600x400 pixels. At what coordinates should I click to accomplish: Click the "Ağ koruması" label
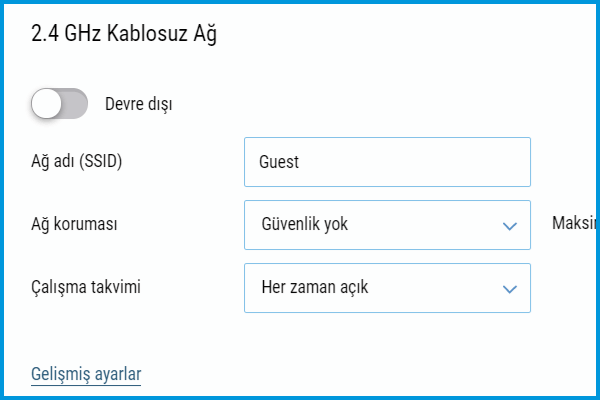point(75,225)
